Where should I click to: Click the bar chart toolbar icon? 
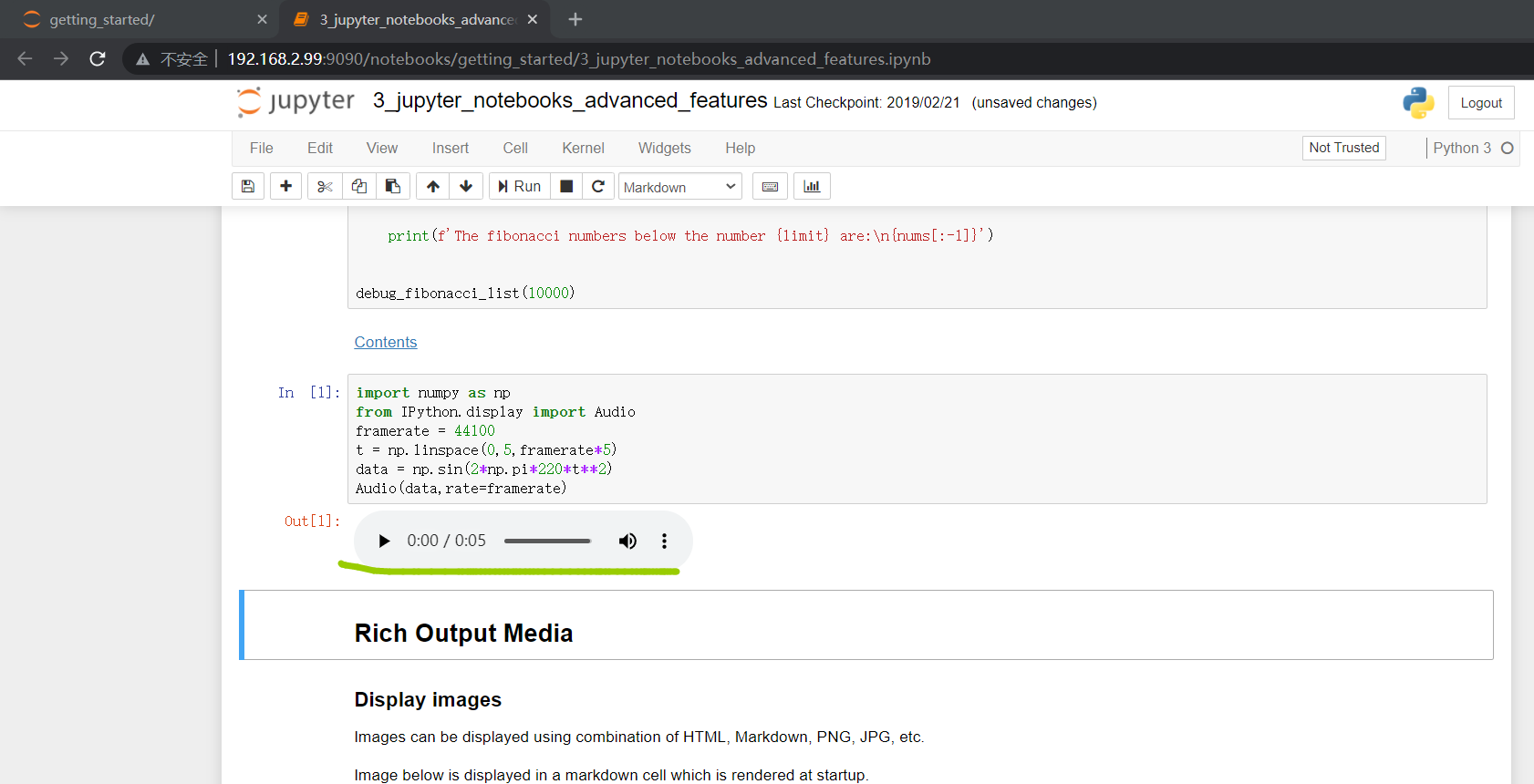[x=812, y=186]
